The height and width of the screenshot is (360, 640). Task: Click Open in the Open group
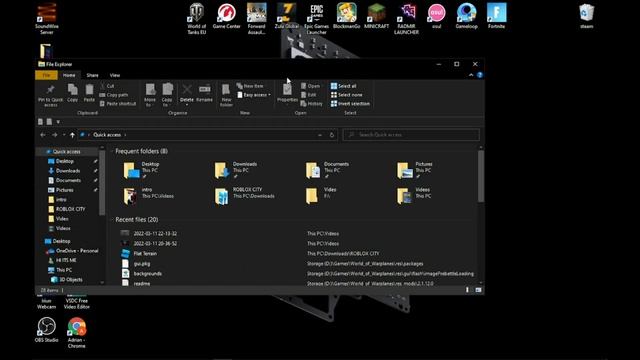click(311, 86)
